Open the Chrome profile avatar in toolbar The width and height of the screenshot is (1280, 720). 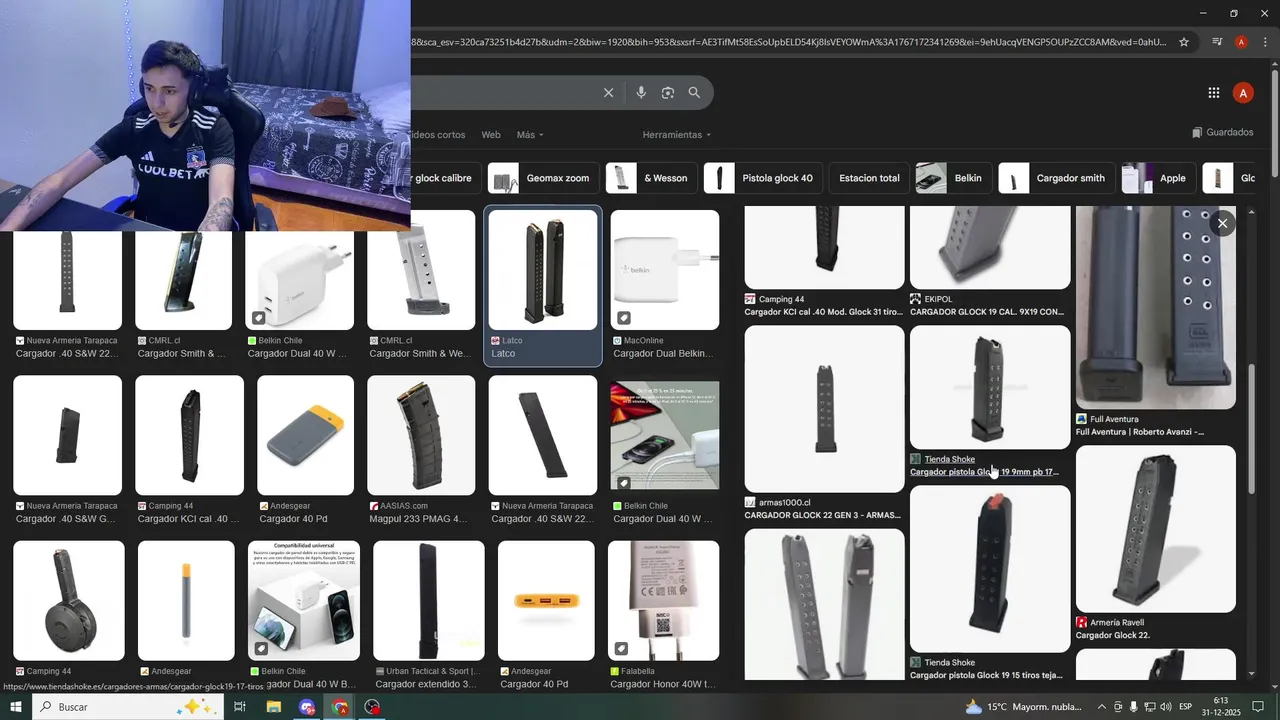pyautogui.click(x=1241, y=42)
